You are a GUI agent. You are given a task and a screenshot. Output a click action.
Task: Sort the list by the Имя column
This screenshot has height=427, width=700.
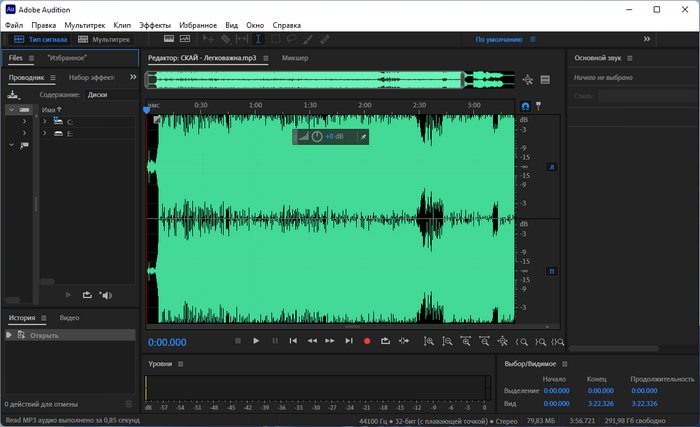point(51,109)
